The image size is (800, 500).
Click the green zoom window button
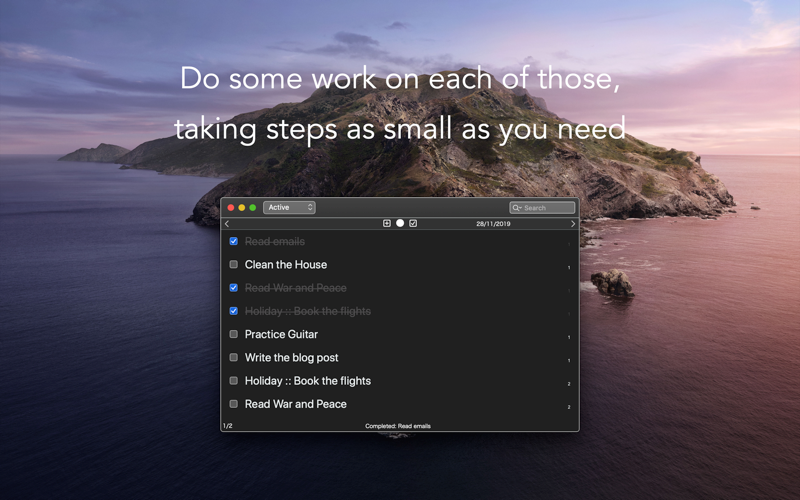[x=253, y=208]
